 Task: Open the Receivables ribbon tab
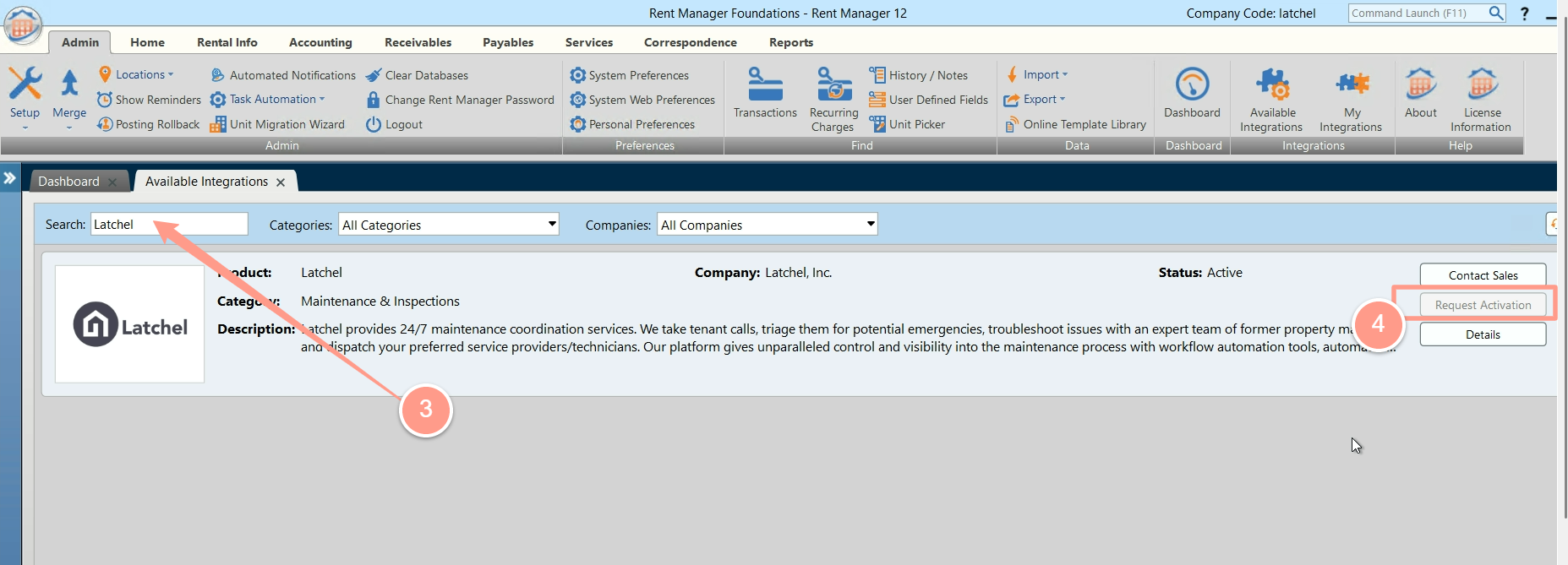coord(418,42)
